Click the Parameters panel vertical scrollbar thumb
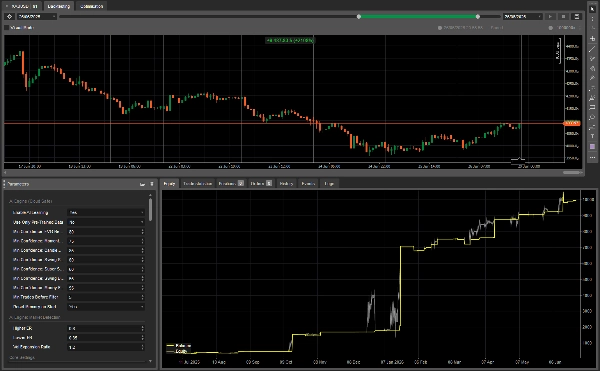Viewport: 600px width, 371px height. coord(150,209)
